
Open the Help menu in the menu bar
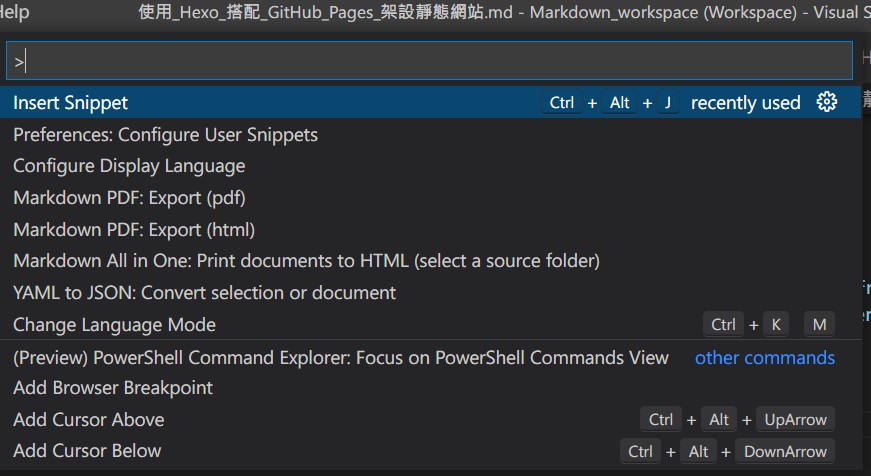coord(14,12)
